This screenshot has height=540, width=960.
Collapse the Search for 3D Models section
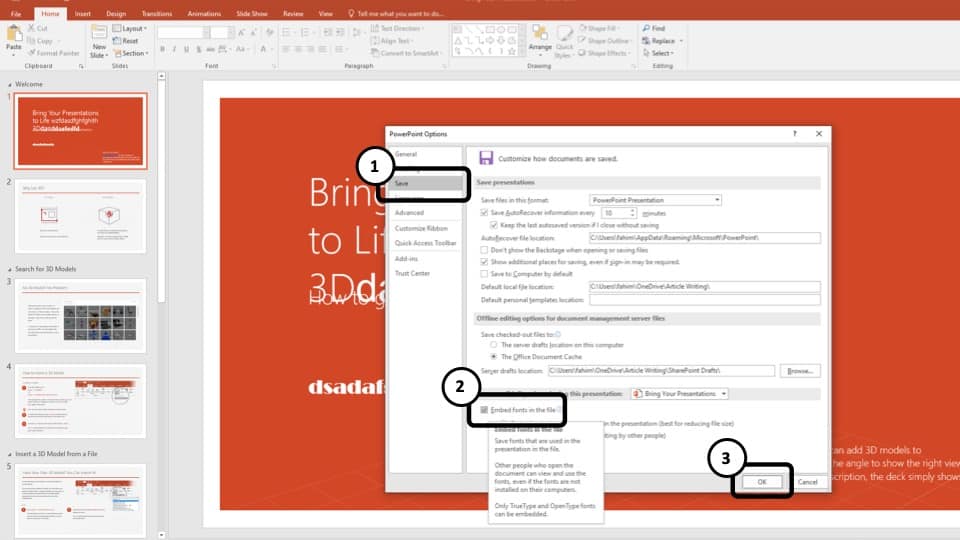tap(9, 269)
